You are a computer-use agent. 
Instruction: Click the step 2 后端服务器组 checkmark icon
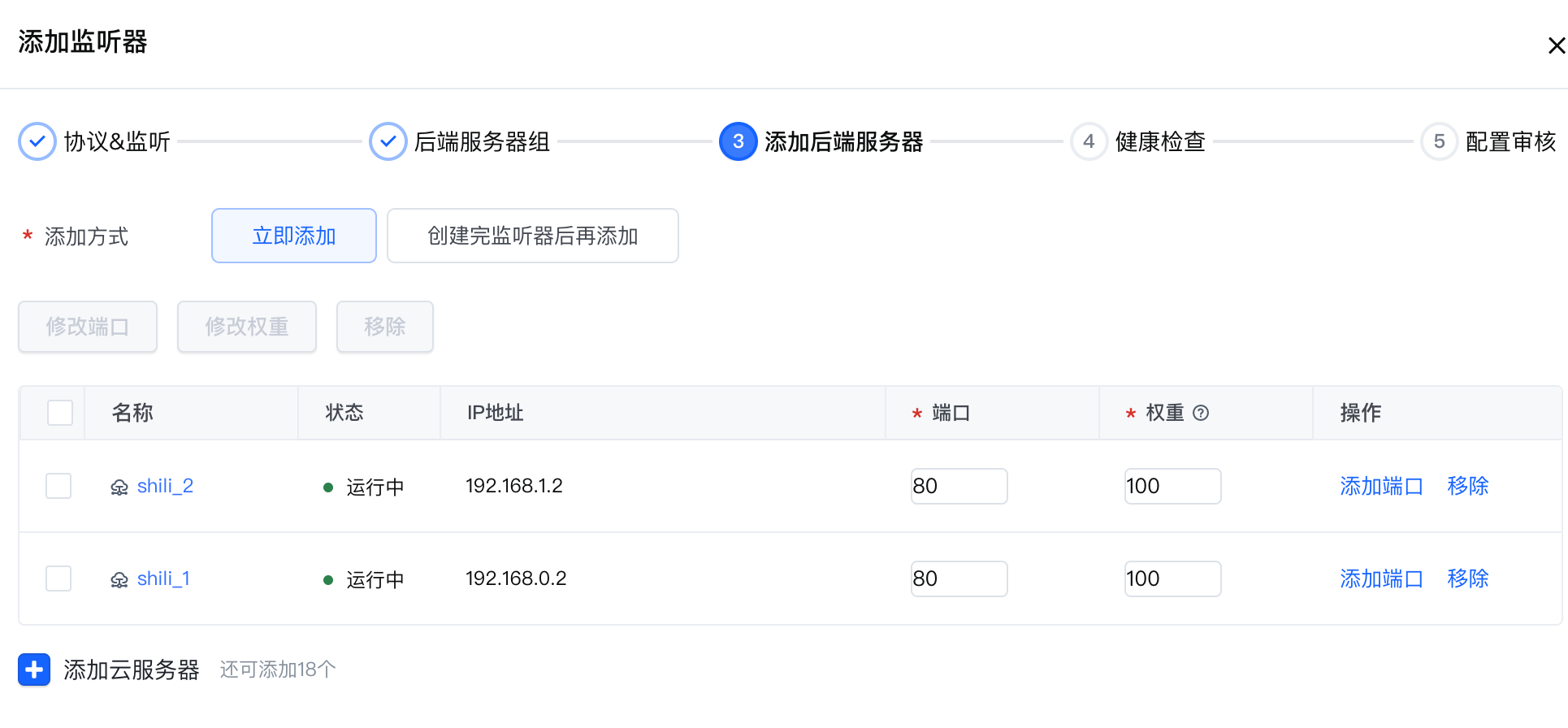coord(388,141)
